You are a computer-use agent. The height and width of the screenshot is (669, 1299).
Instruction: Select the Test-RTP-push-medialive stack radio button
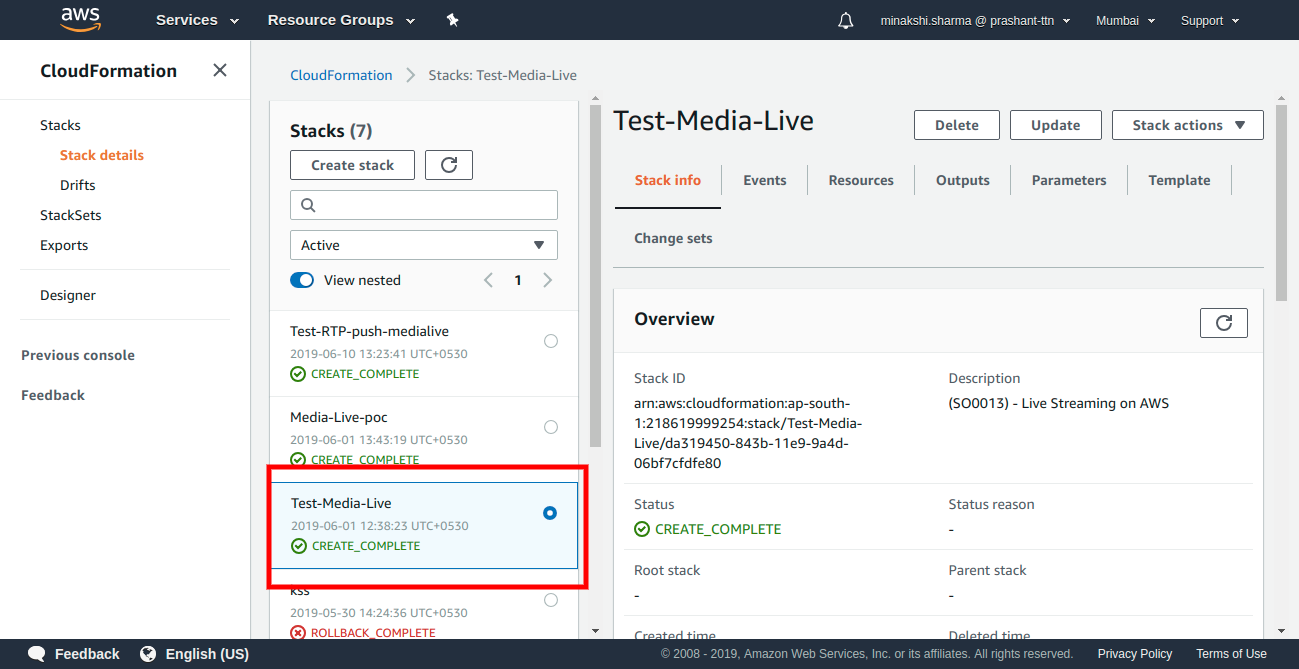point(551,341)
